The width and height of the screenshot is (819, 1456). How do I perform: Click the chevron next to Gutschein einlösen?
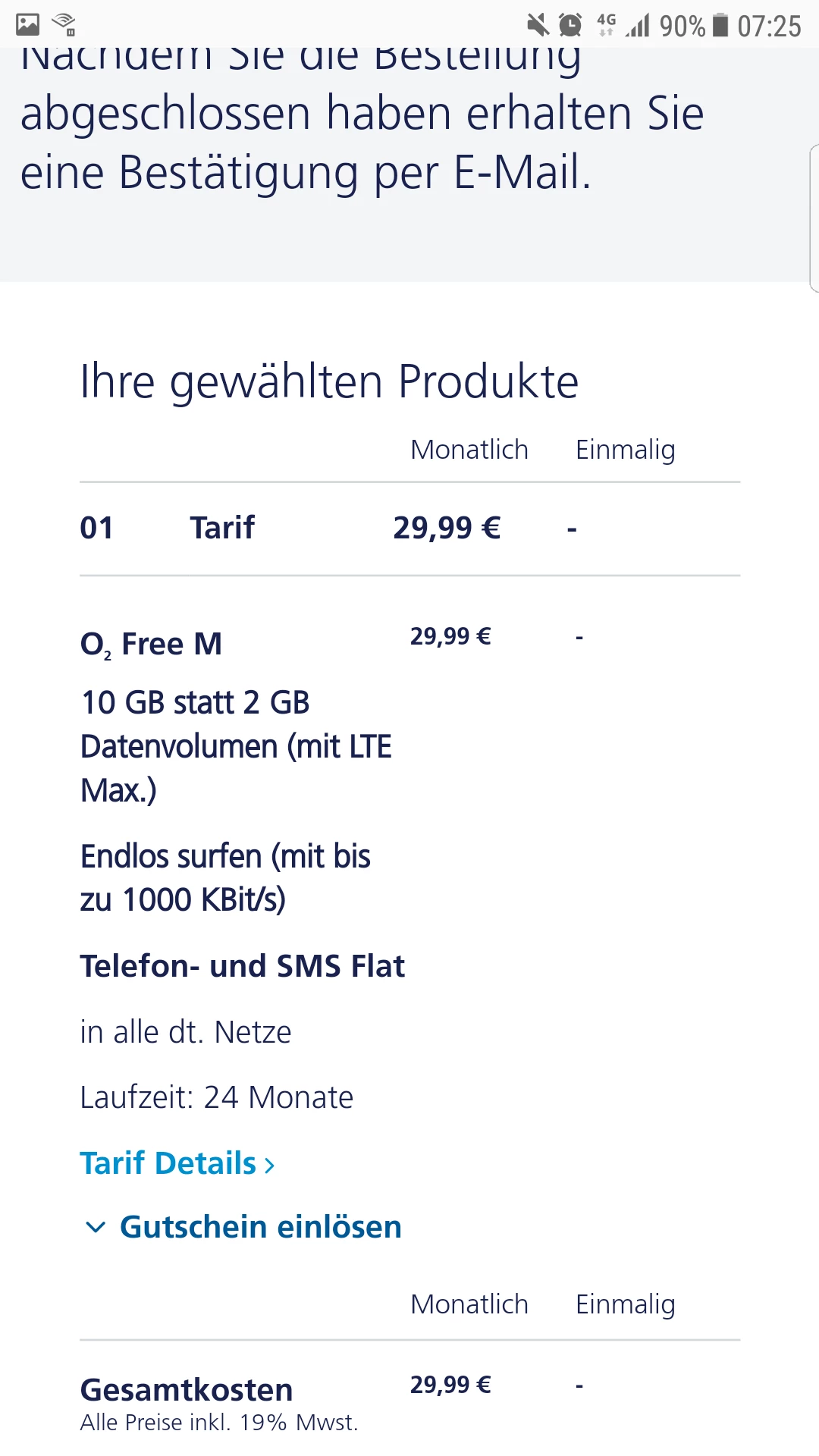(96, 1227)
